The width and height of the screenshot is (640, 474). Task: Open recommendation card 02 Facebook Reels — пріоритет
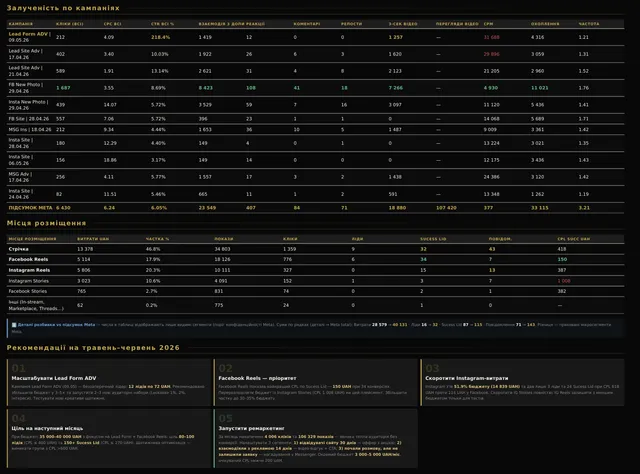[316, 383]
